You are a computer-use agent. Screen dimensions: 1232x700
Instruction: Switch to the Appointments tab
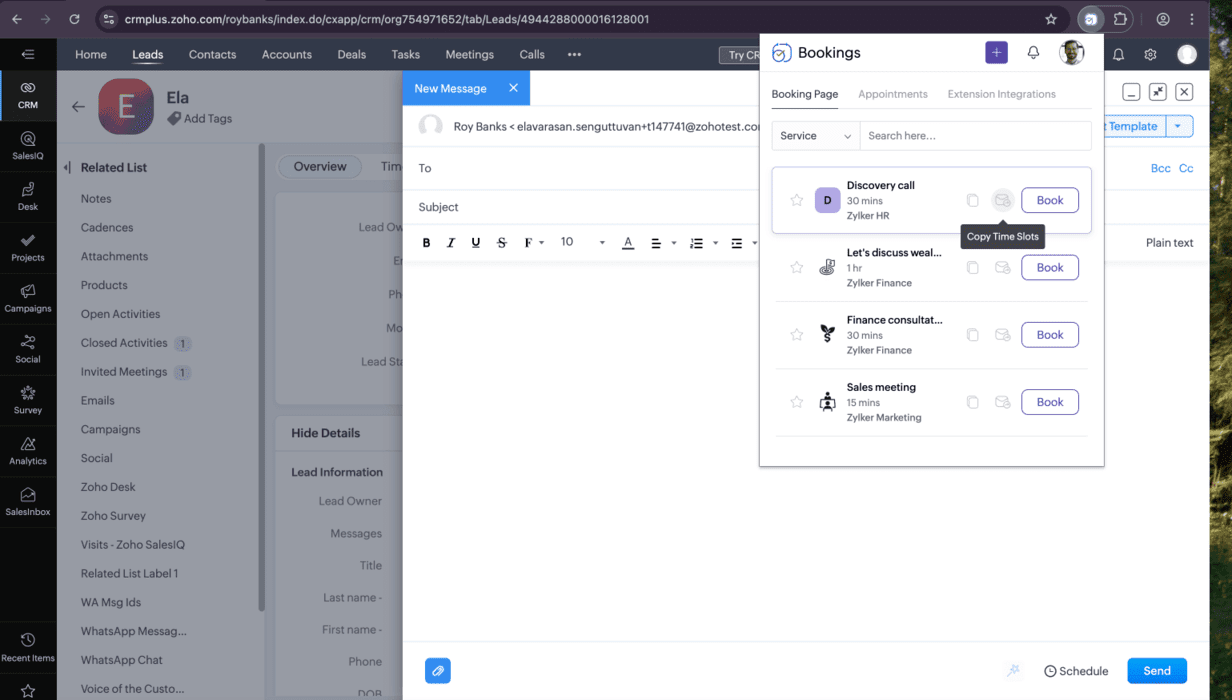tap(893, 94)
